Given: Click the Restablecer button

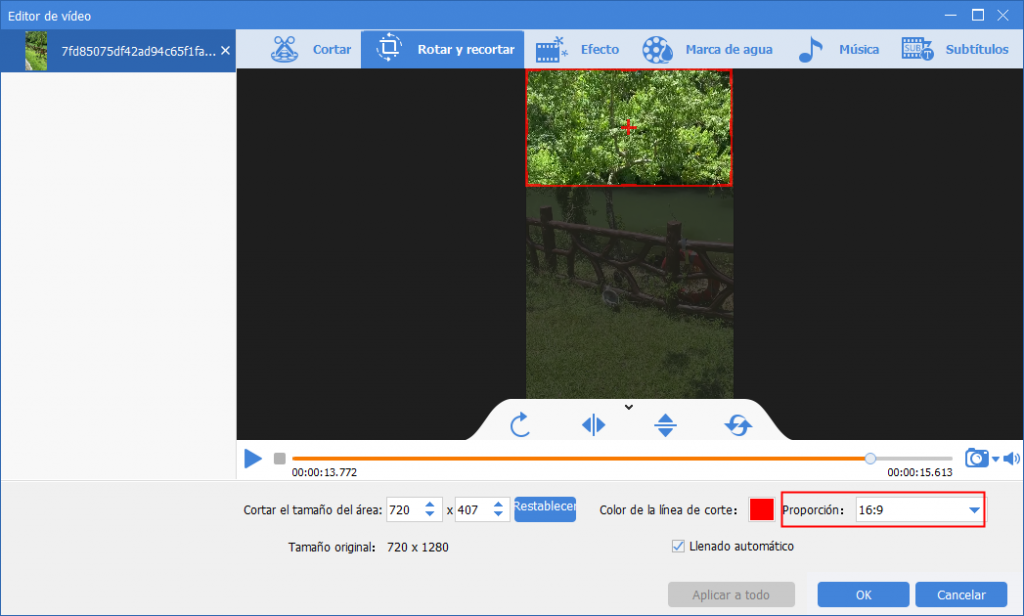Looking at the screenshot, I should [545, 508].
